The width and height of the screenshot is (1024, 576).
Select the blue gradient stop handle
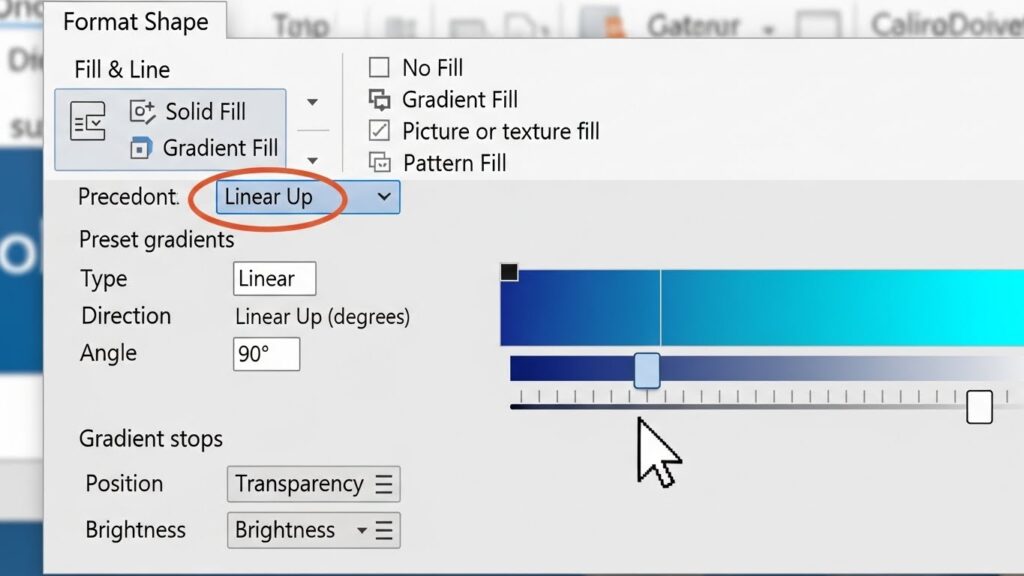pos(647,370)
